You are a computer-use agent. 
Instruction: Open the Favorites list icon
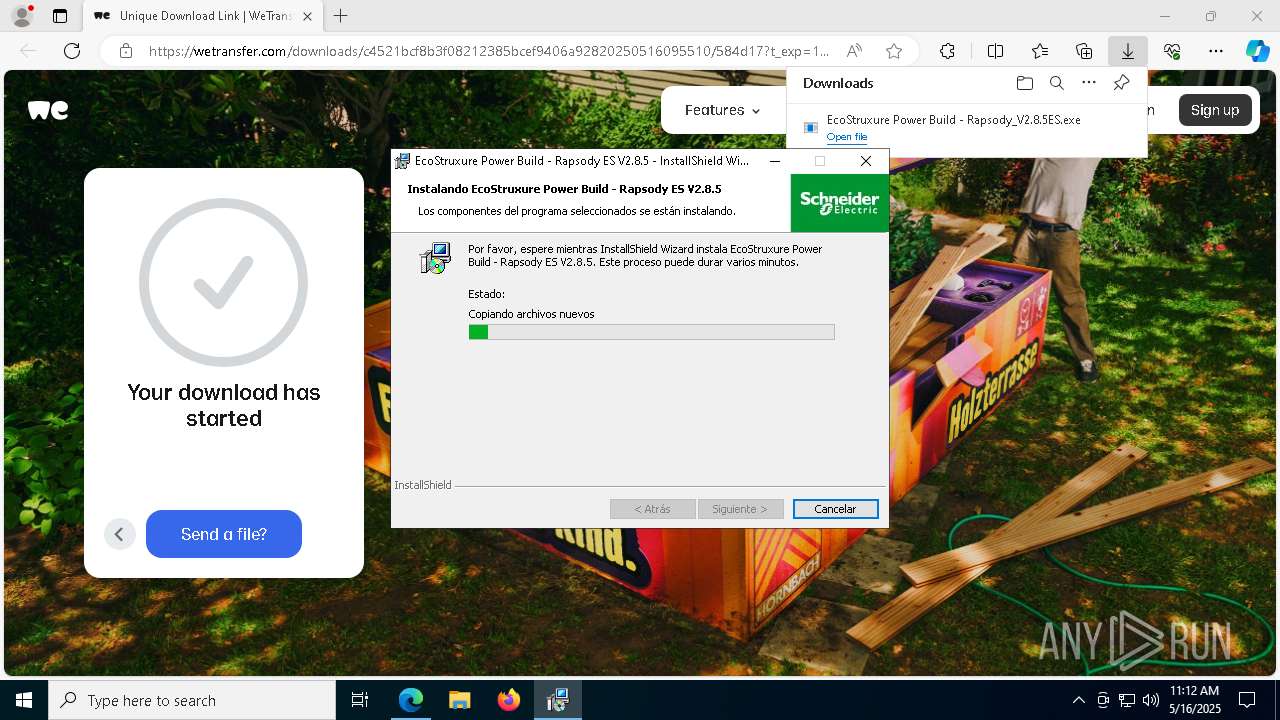click(1040, 51)
